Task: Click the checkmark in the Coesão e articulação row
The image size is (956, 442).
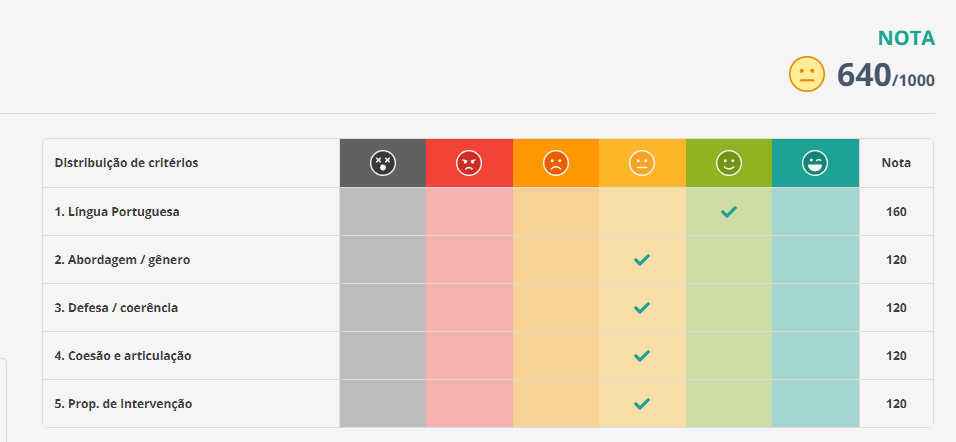Action: click(x=642, y=356)
